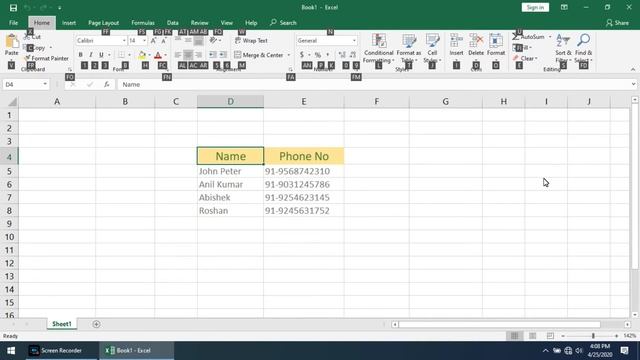Image resolution: width=640 pixels, height=360 pixels.
Task: Switch to the Formulas tab
Action: 143,23
